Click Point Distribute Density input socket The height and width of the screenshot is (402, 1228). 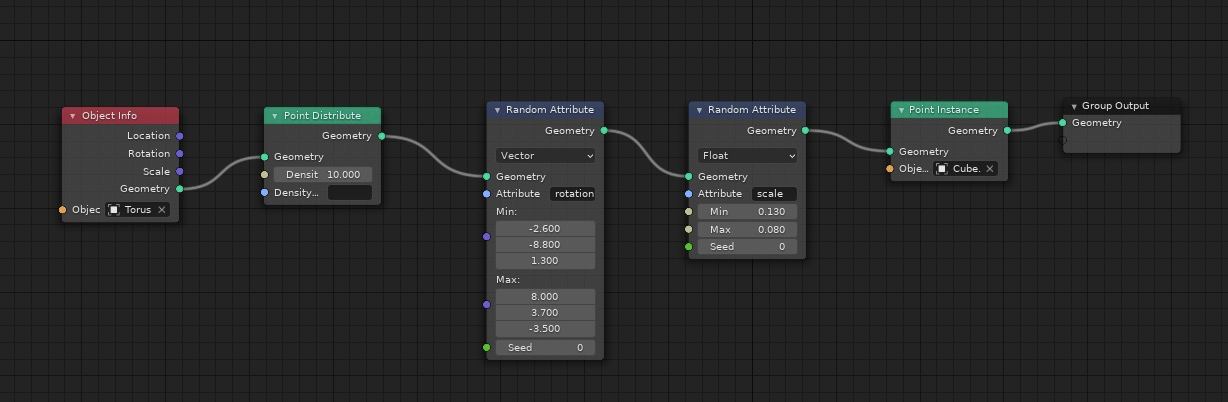[264, 175]
